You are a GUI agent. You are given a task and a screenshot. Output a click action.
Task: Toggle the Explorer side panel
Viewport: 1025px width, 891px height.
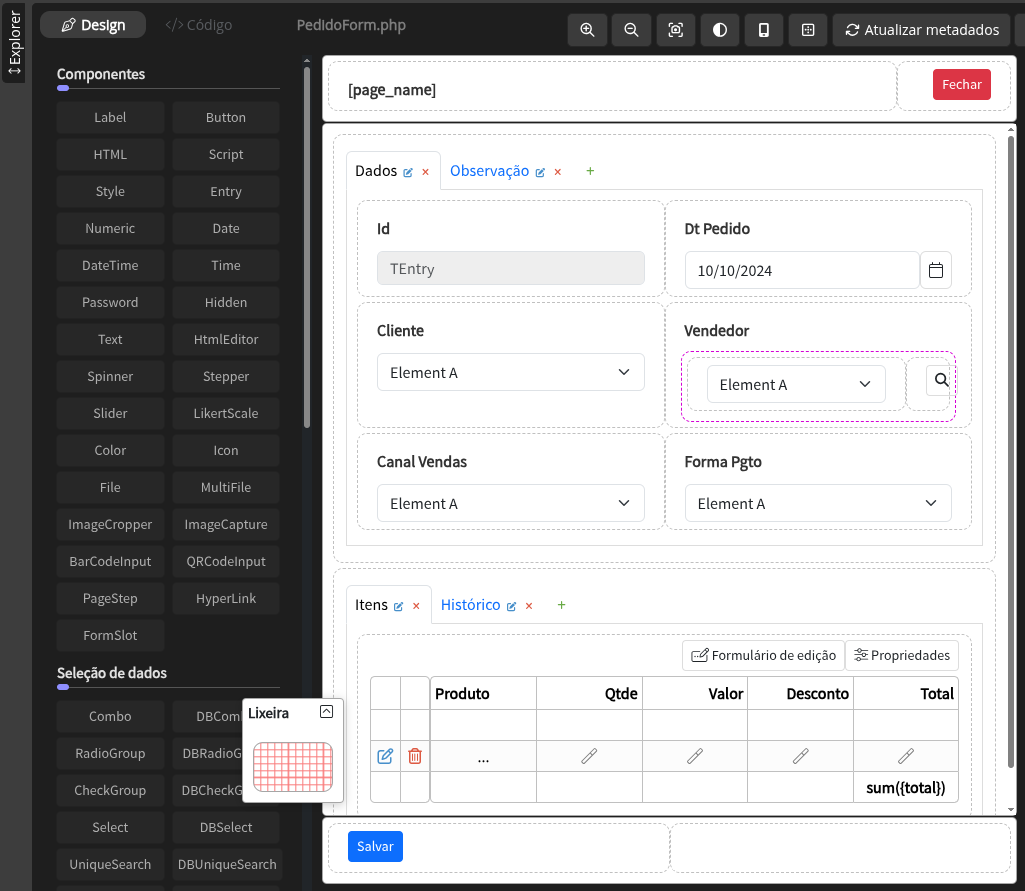(14, 42)
